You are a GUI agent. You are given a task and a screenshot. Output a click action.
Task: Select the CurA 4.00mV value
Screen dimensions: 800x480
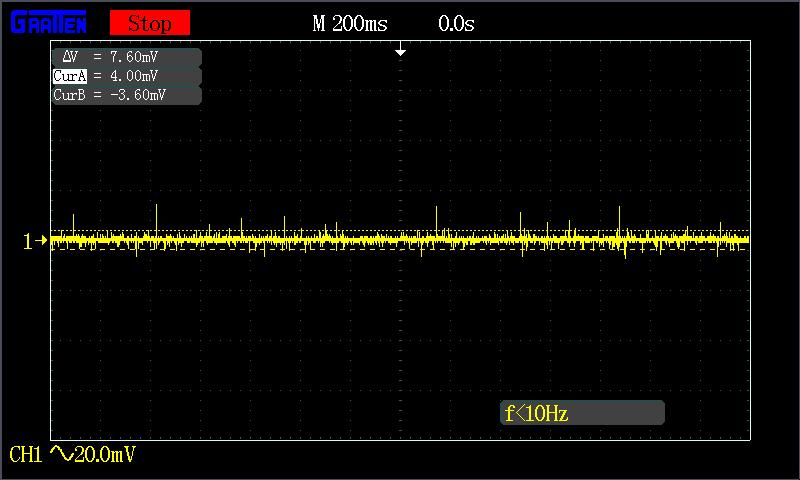click(134, 76)
